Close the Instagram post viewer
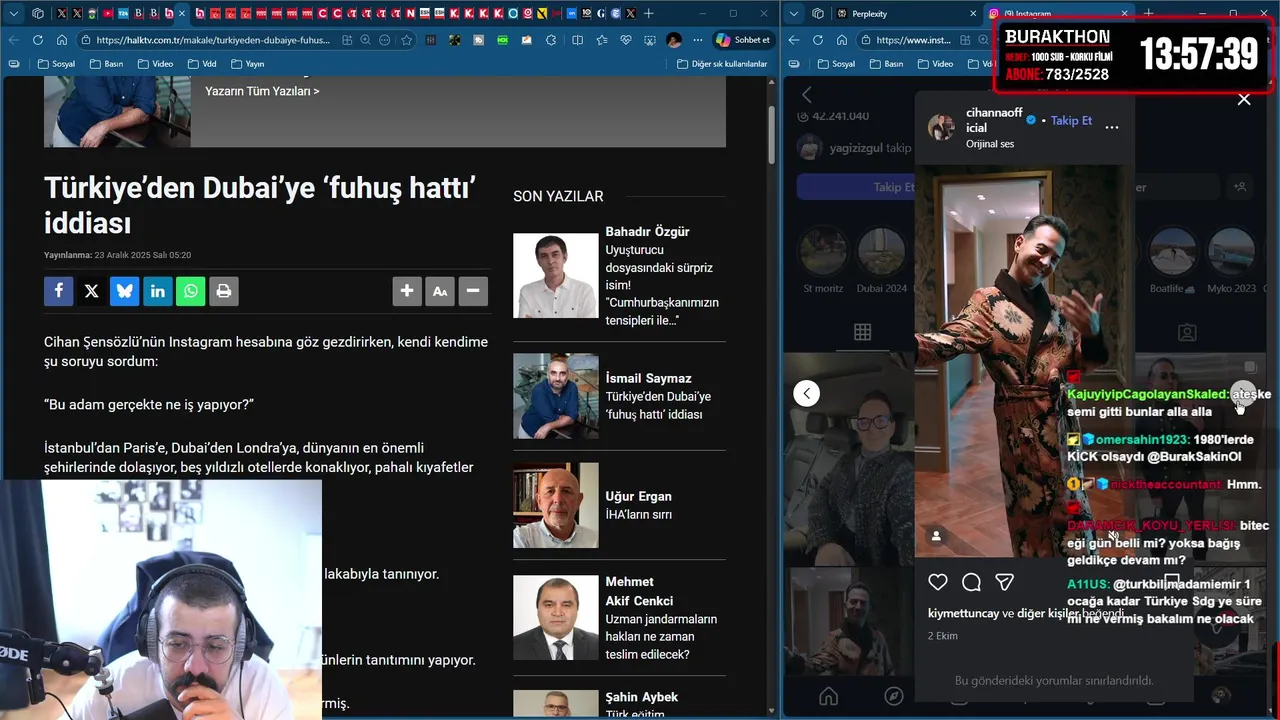 tap(1244, 99)
